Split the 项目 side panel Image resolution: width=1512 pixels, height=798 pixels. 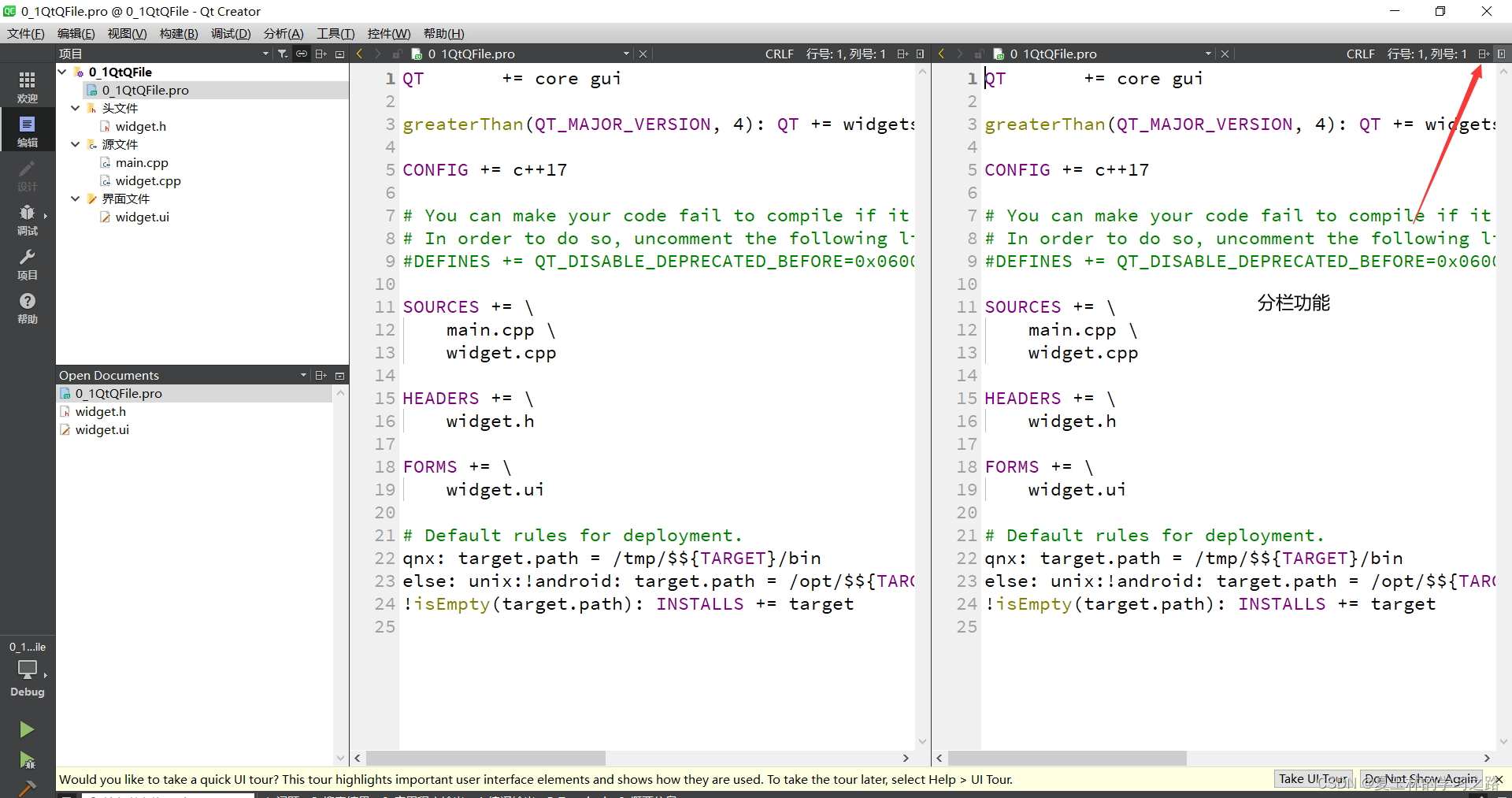(321, 54)
